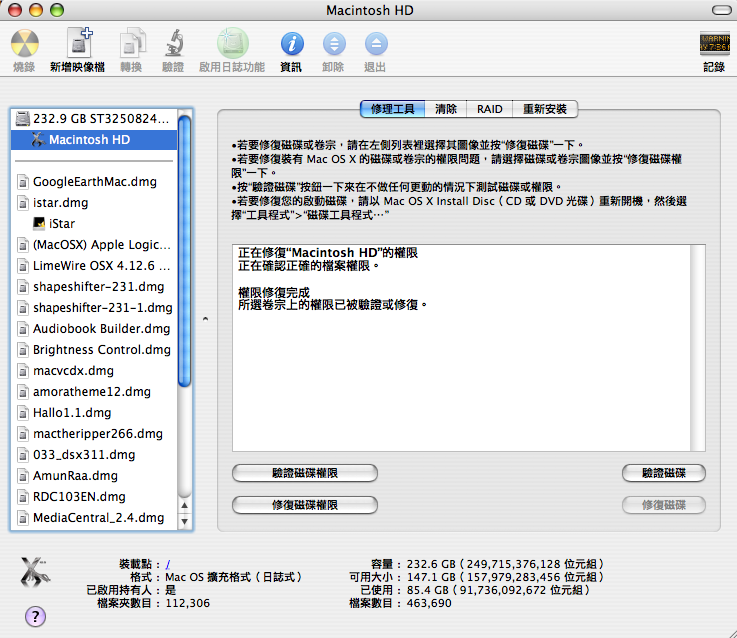Click the Convert (轉換) toolbar icon
This screenshot has width=737, height=638.
pyautogui.click(x=131, y=43)
